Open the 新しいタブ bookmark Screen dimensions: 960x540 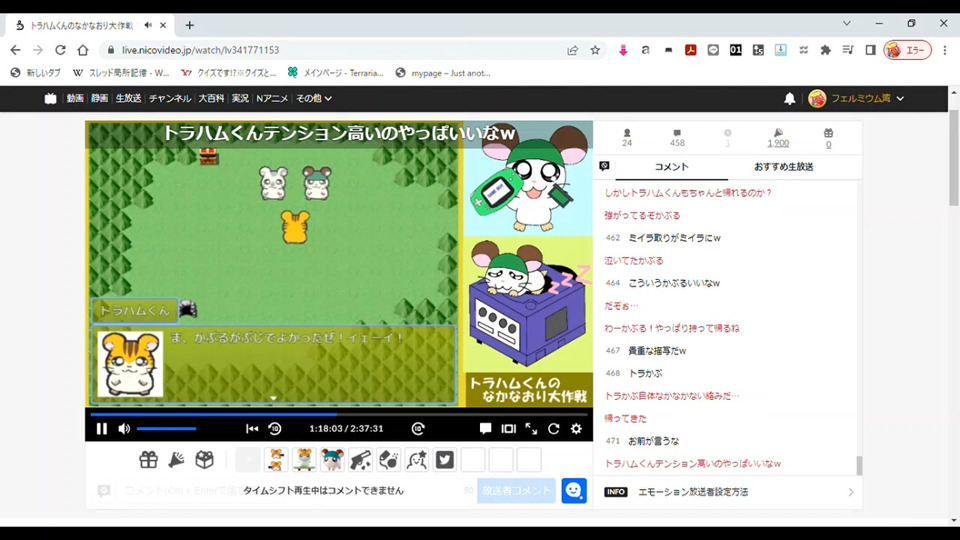click(36, 73)
